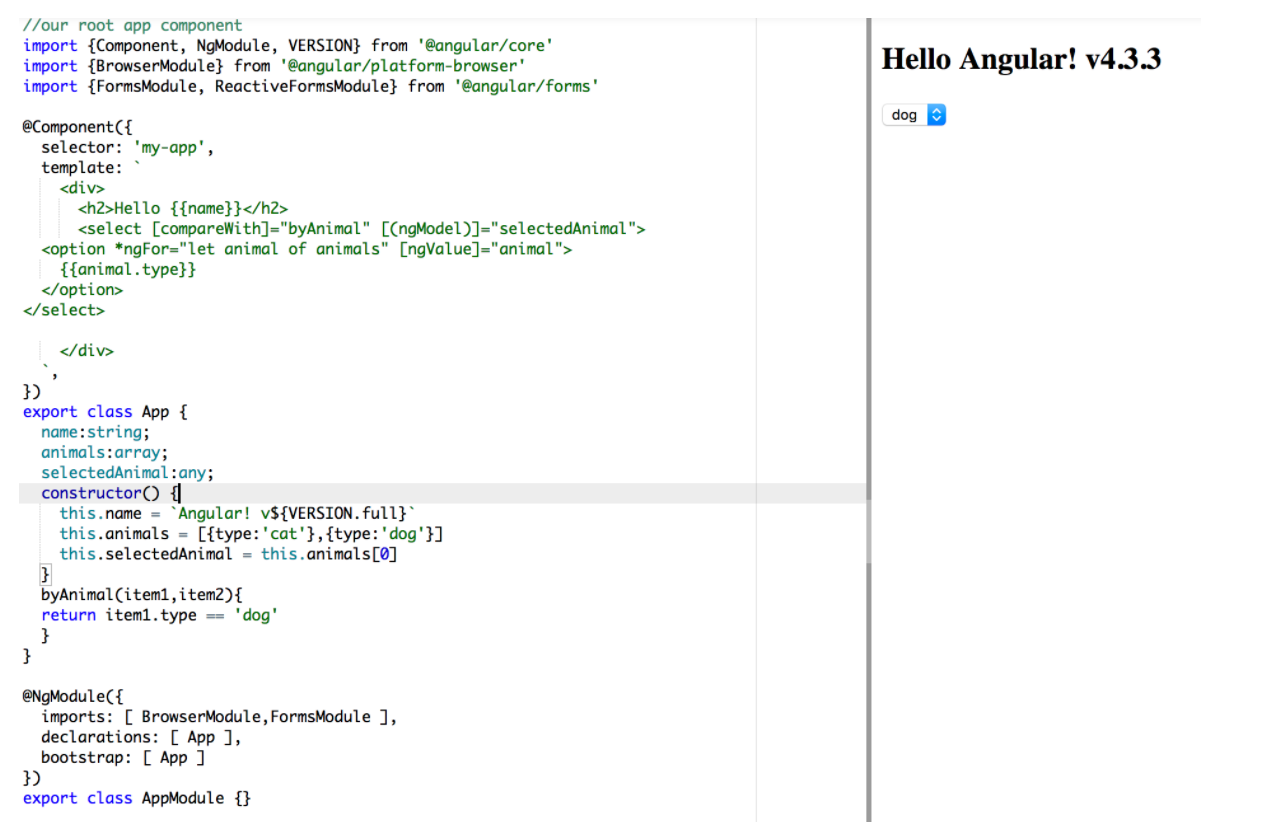Click the animals:array; declaration
This screenshot has width=1286, height=822.
click(x=105, y=452)
